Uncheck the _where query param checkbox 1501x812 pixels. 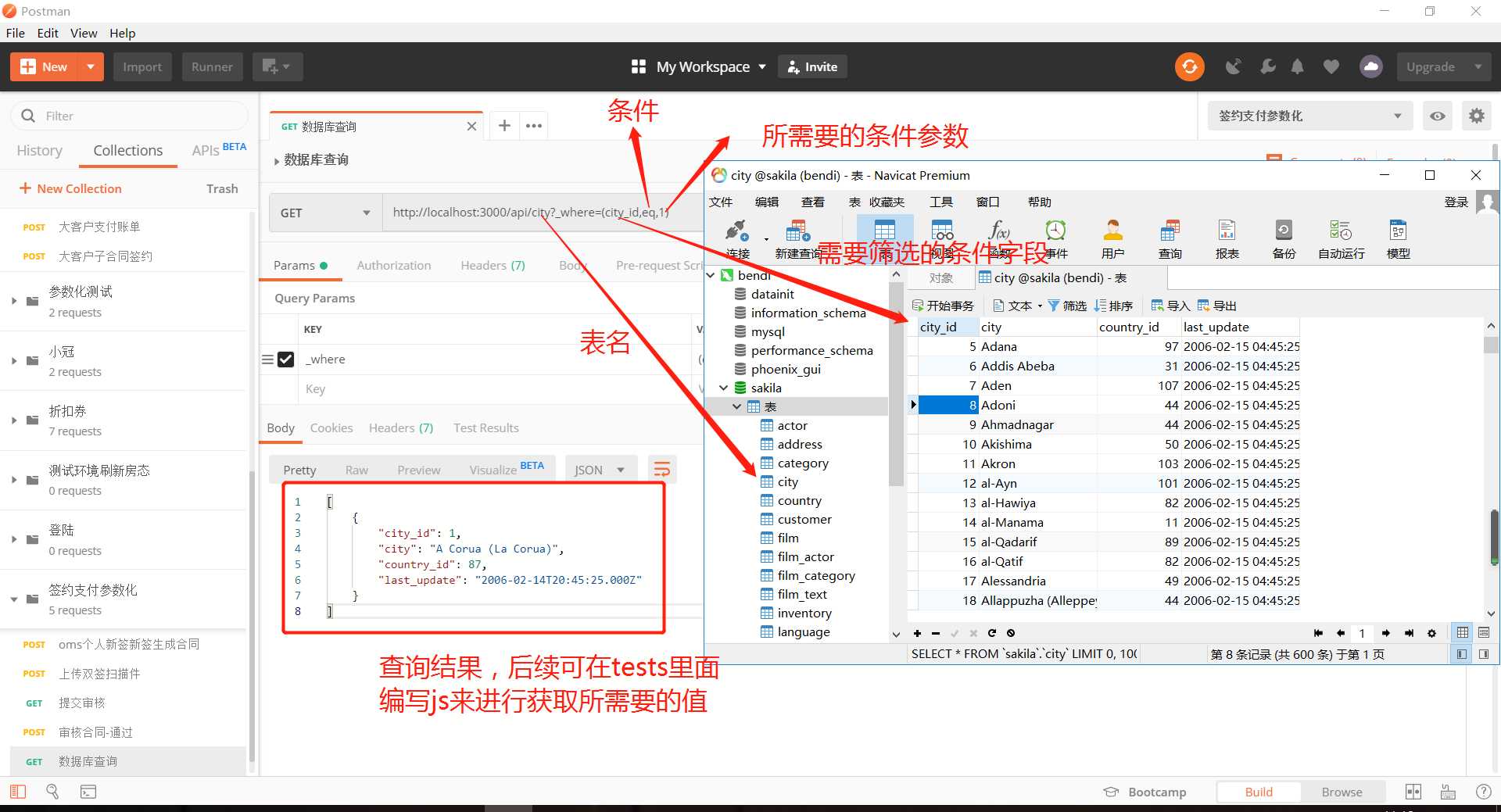click(286, 359)
